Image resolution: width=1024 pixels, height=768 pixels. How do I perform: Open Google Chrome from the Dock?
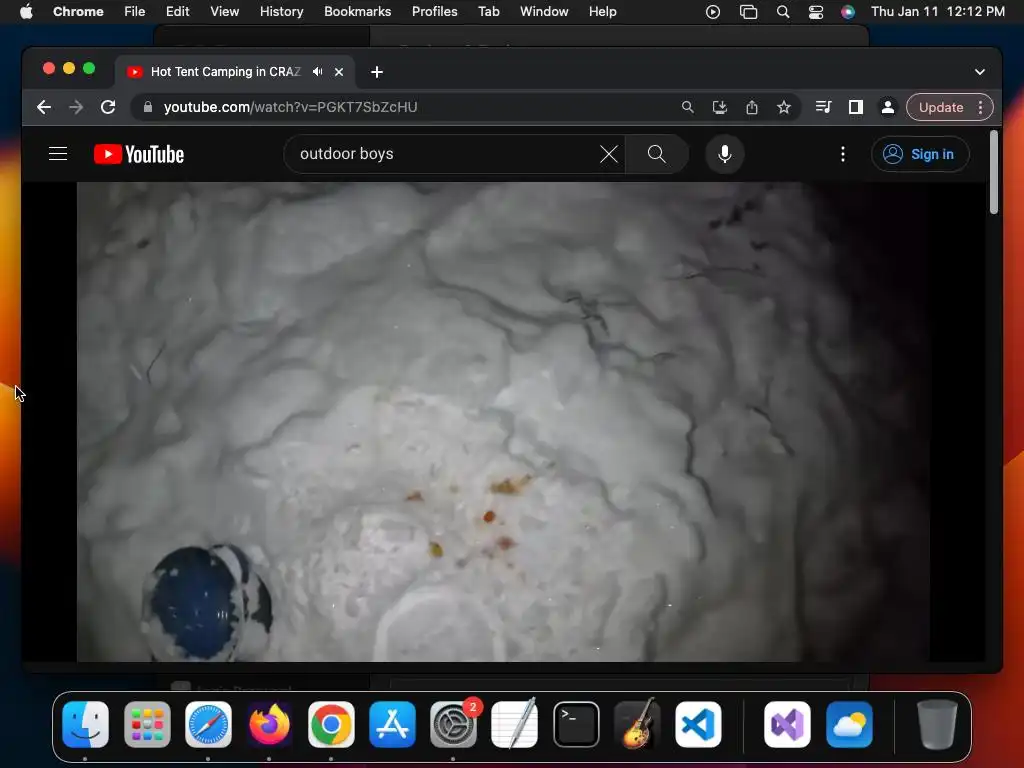pyautogui.click(x=331, y=724)
